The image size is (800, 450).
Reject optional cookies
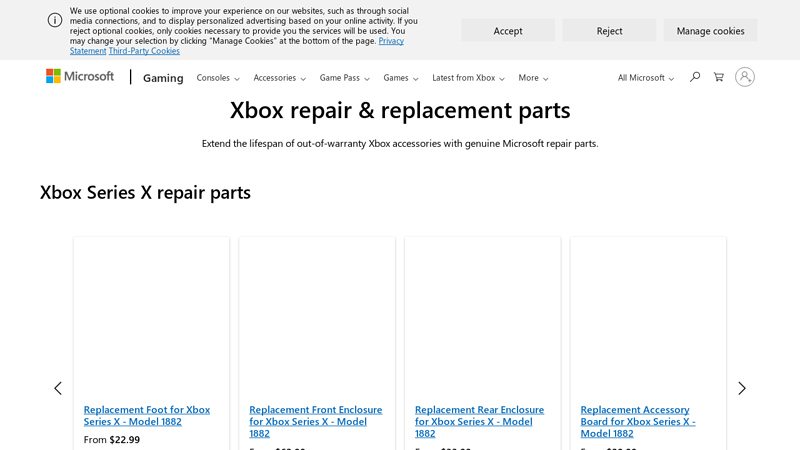(609, 31)
